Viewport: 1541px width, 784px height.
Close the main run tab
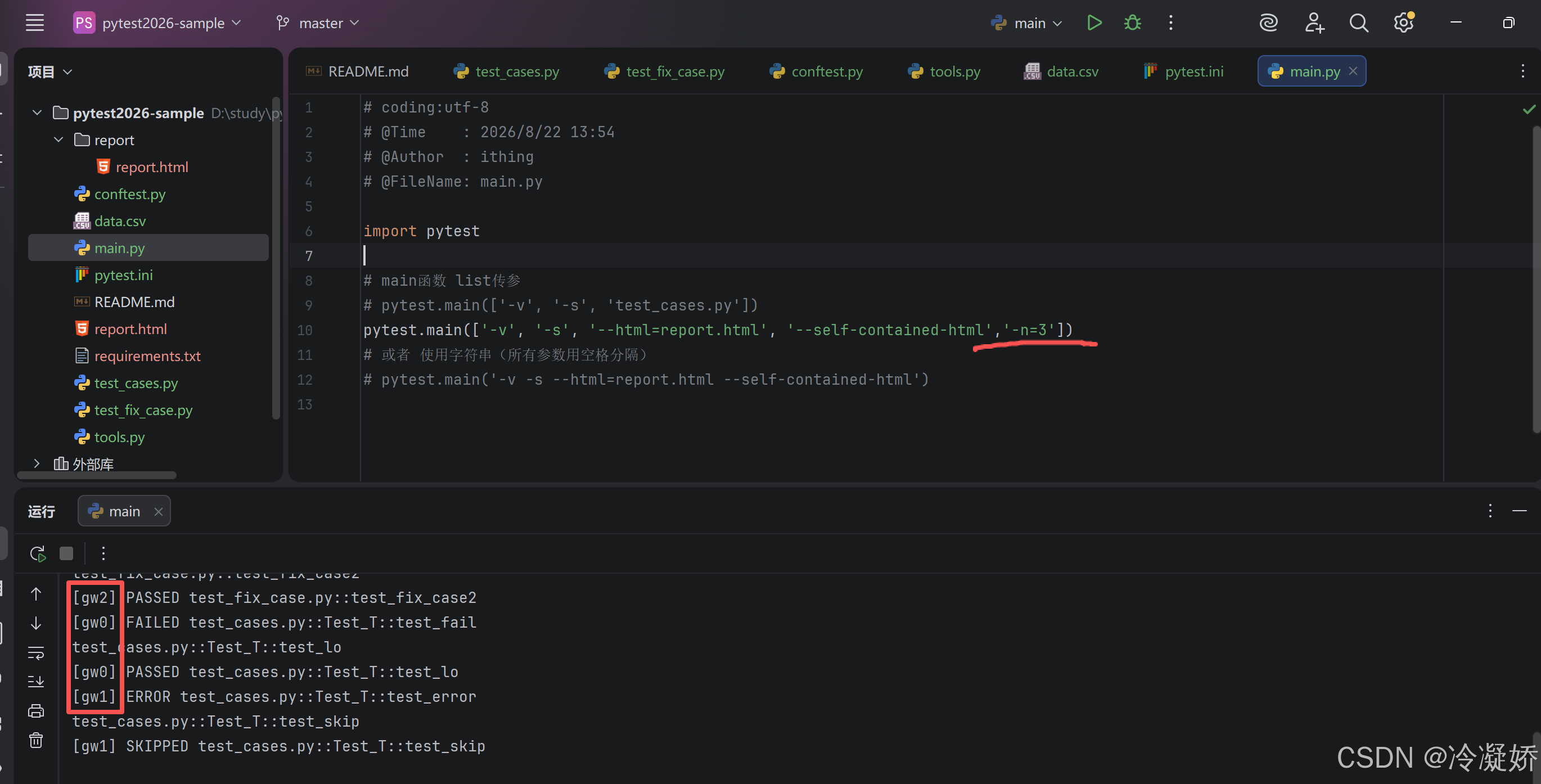(159, 511)
